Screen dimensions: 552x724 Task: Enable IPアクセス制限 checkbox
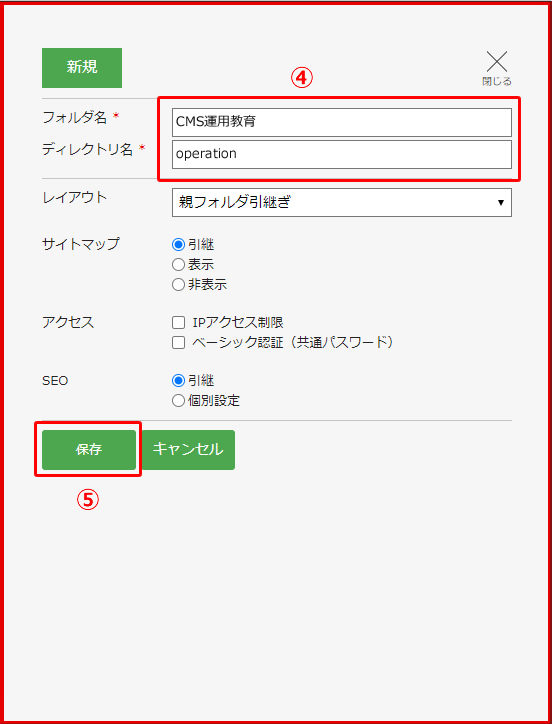pyautogui.click(x=178, y=323)
